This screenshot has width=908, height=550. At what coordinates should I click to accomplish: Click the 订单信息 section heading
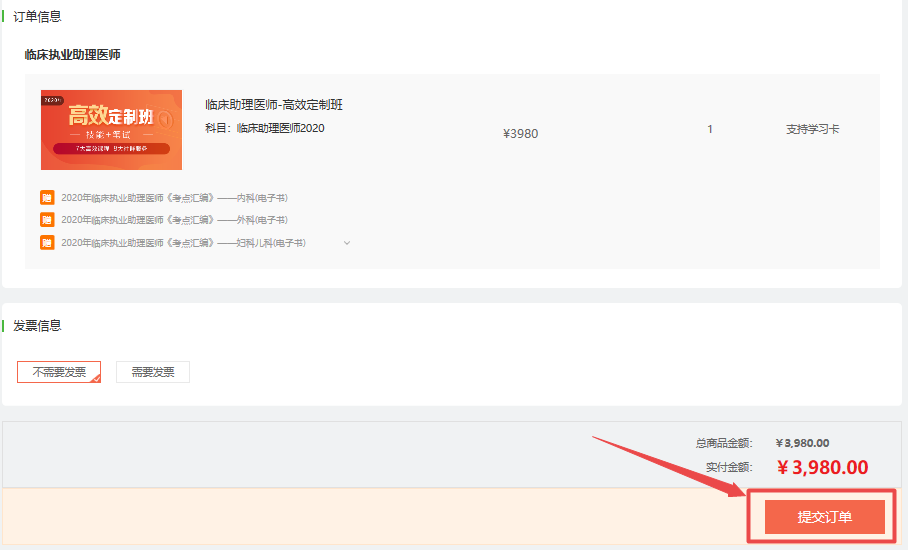pyautogui.click(x=37, y=16)
